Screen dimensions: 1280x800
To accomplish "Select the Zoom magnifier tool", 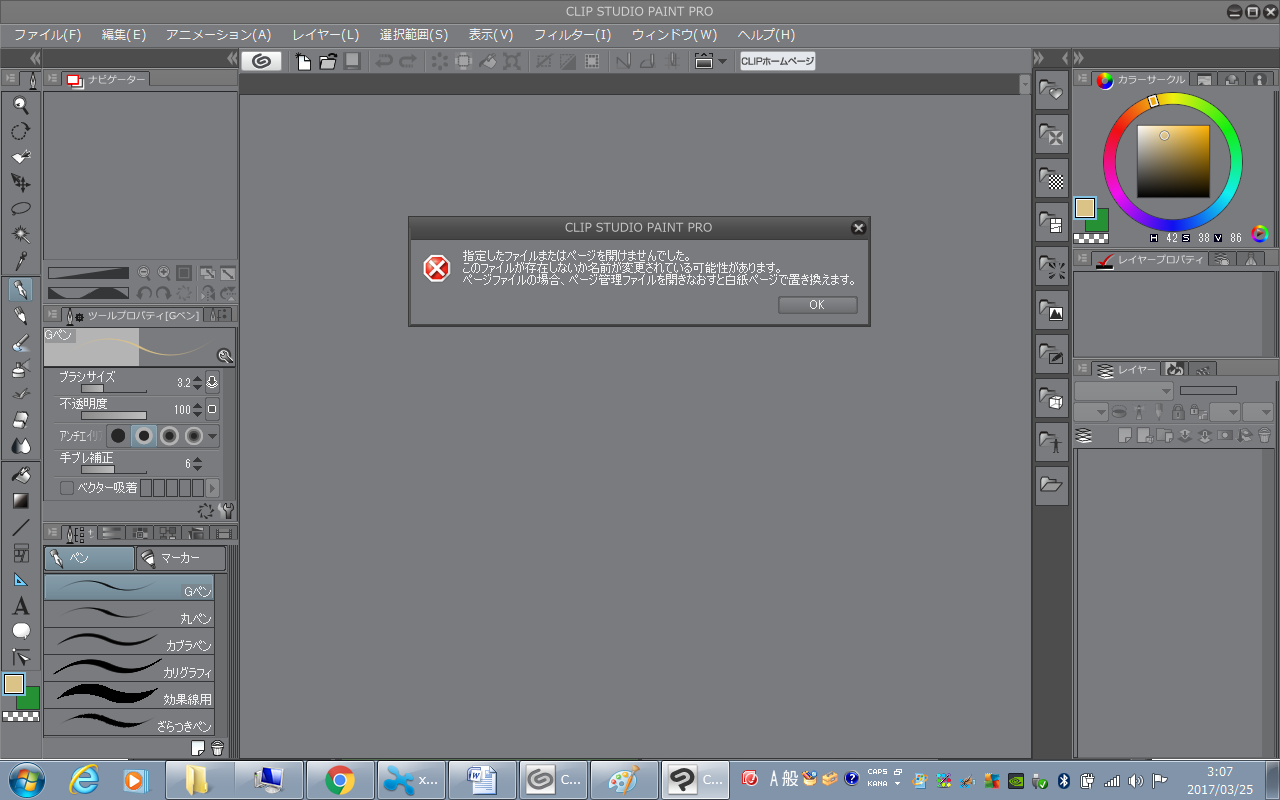I will pos(20,105).
